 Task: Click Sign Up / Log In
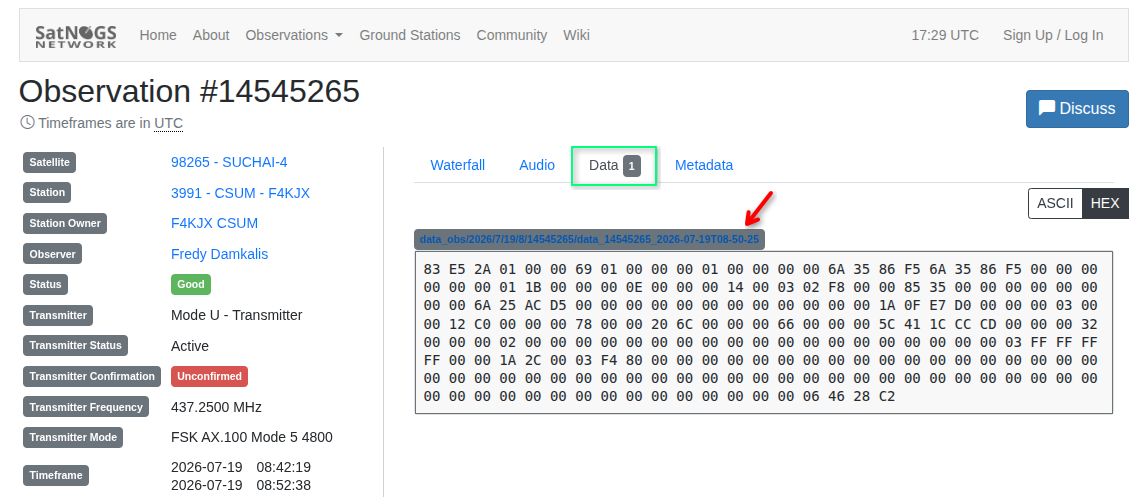[1053, 35]
